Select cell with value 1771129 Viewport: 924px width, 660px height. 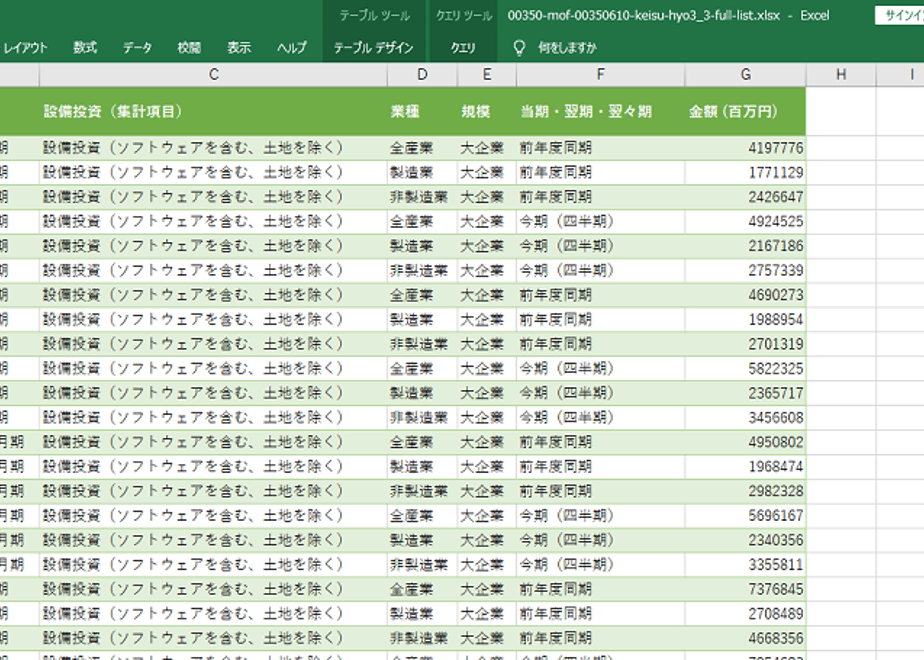point(745,173)
